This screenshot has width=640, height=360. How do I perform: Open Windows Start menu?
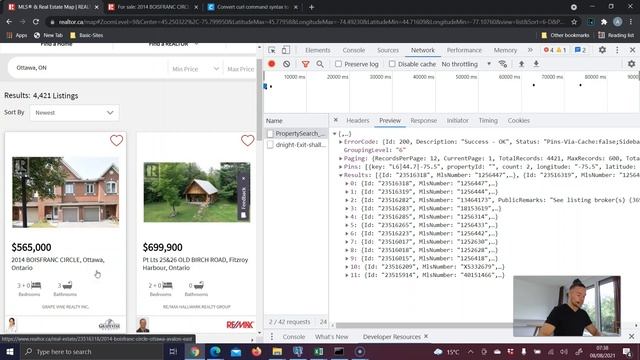pyautogui.click(x=9, y=351)
